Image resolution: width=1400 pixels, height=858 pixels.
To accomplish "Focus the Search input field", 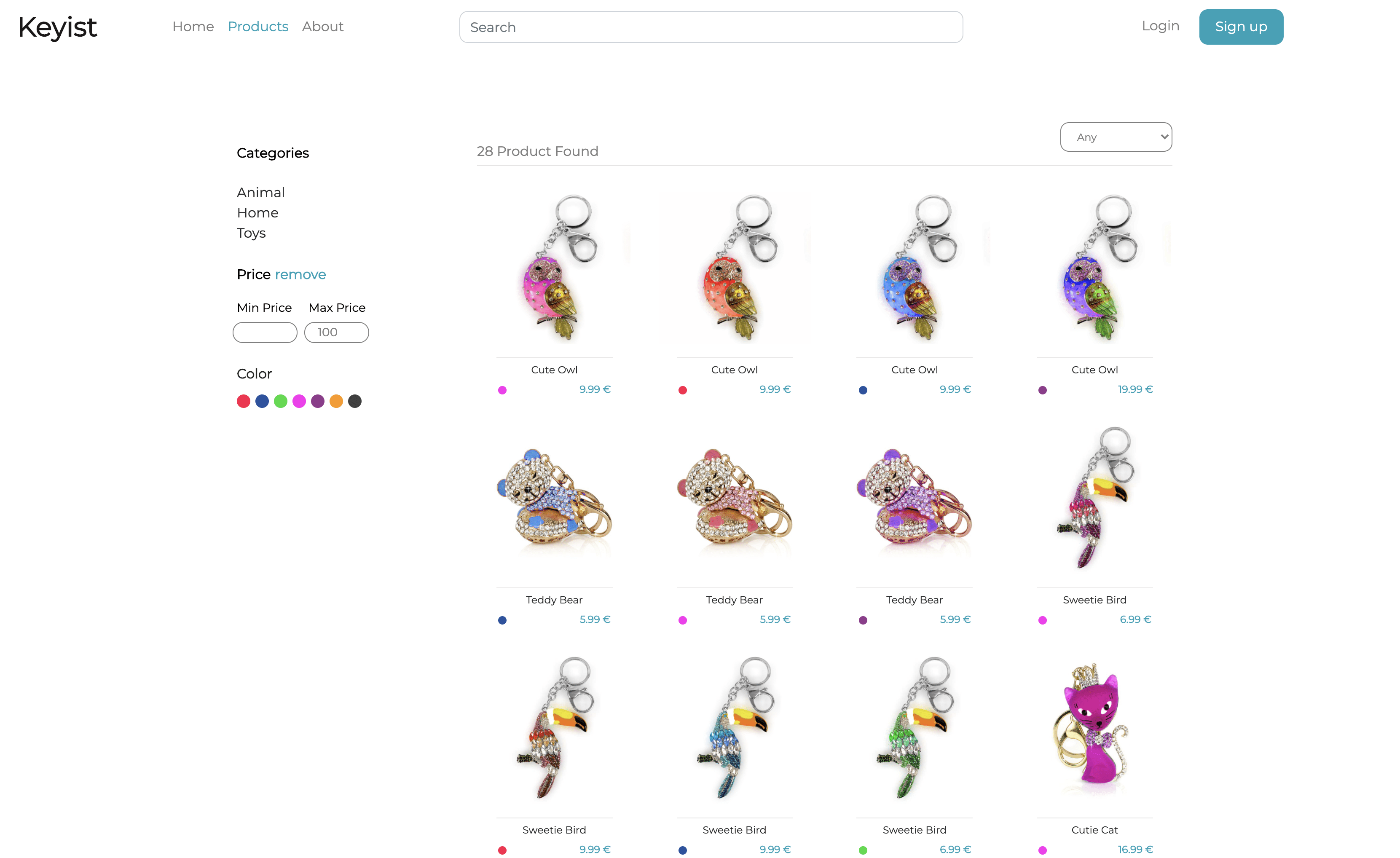I will 711,27.
